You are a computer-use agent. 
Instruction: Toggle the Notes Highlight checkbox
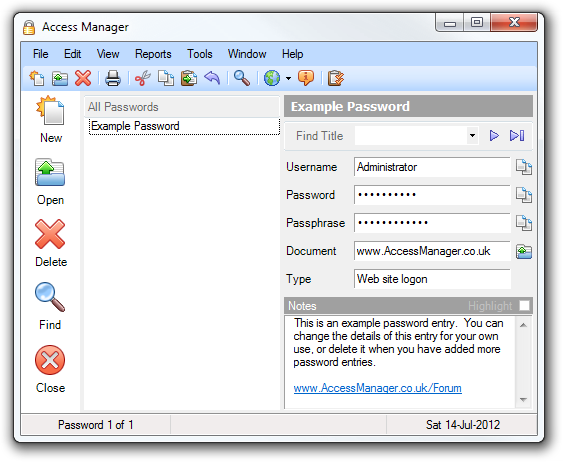tap(524, 306)
